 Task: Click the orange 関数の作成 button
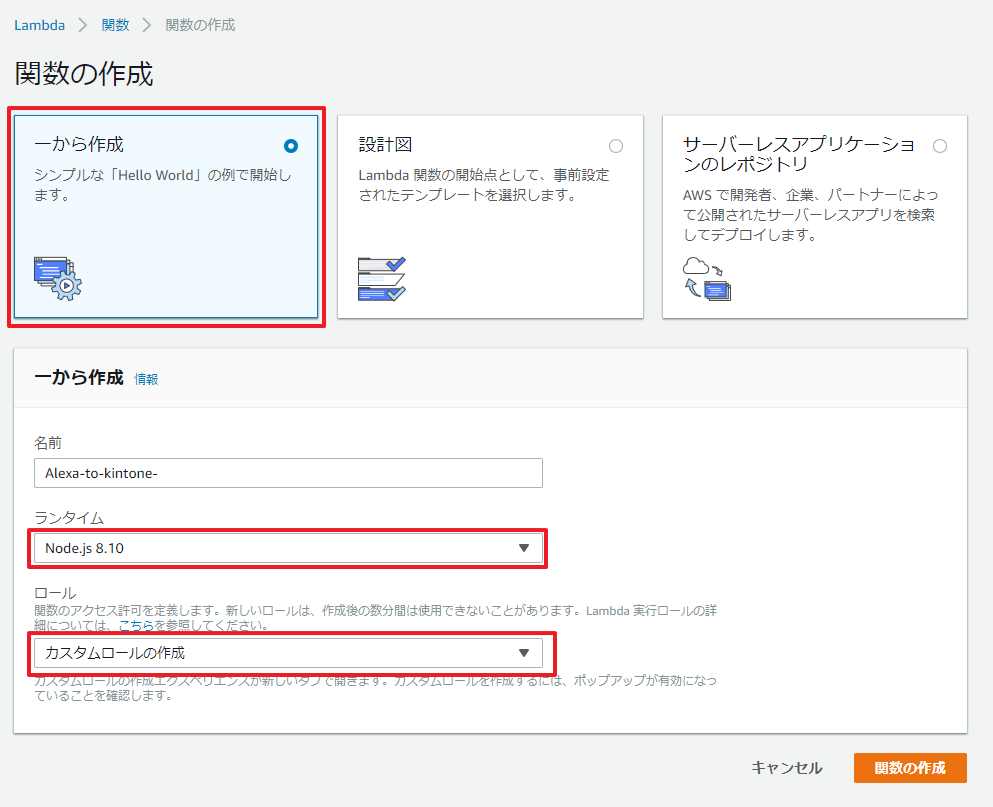click(x=910, y=768)
